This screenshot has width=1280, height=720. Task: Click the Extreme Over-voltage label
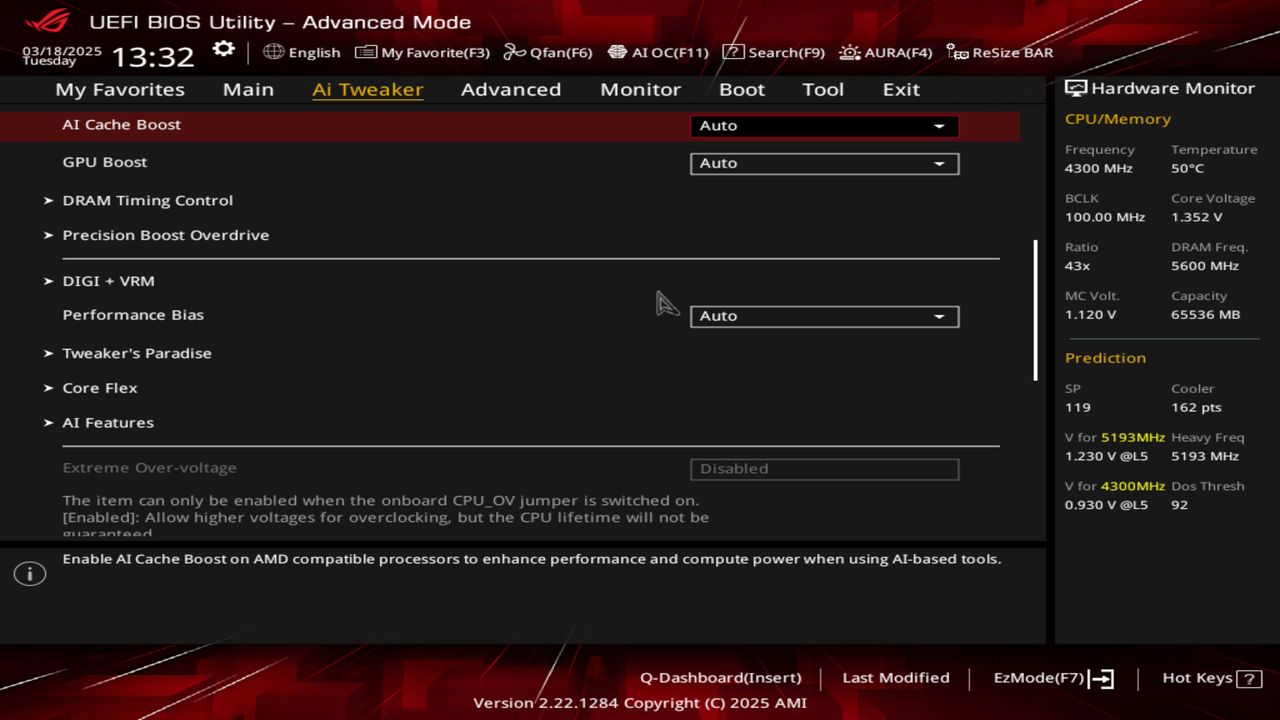click(x=150, y=468)
